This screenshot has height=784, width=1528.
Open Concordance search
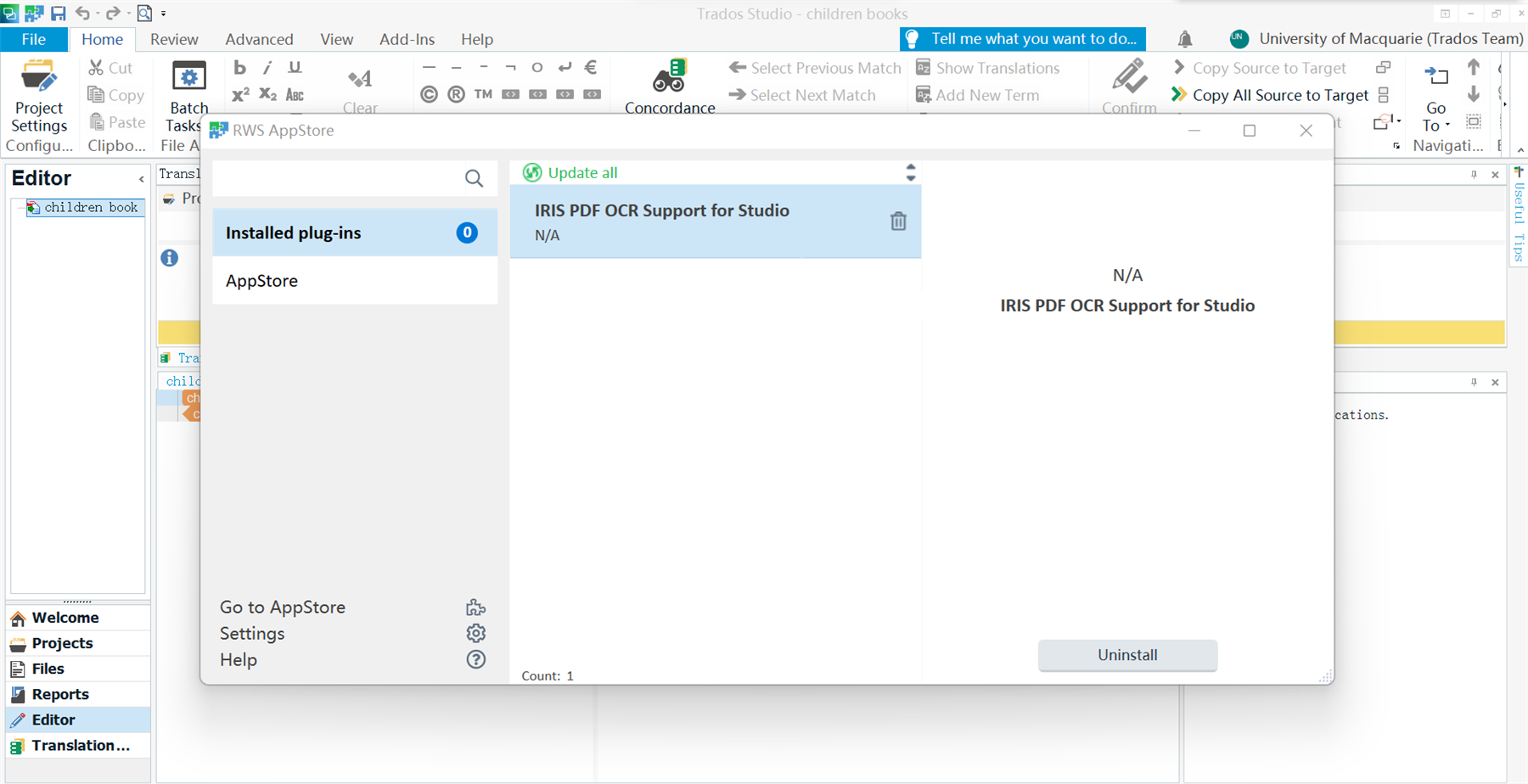point(670,87)
